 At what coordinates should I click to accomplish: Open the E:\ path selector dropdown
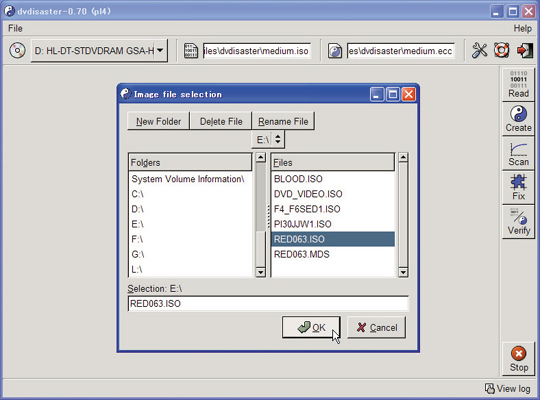(268, 140)
